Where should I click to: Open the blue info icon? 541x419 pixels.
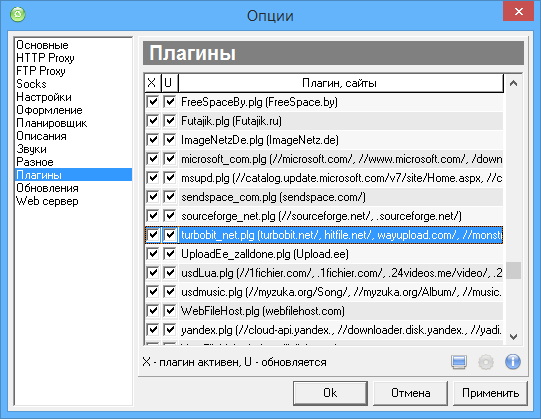coord(513,362)
